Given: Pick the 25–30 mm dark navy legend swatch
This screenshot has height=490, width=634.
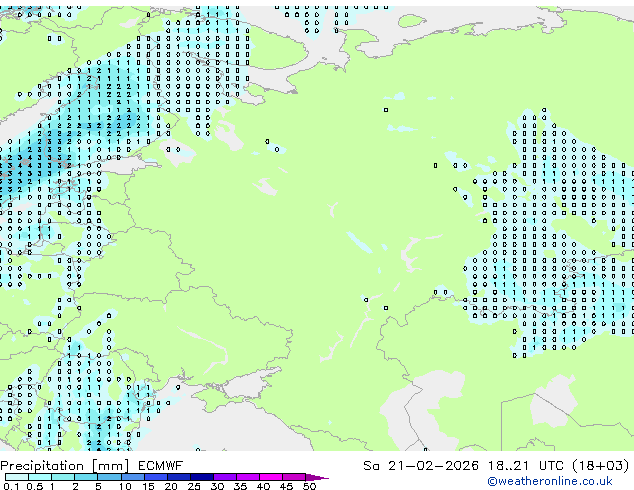Looking at the screenshot, I should 202,477.
